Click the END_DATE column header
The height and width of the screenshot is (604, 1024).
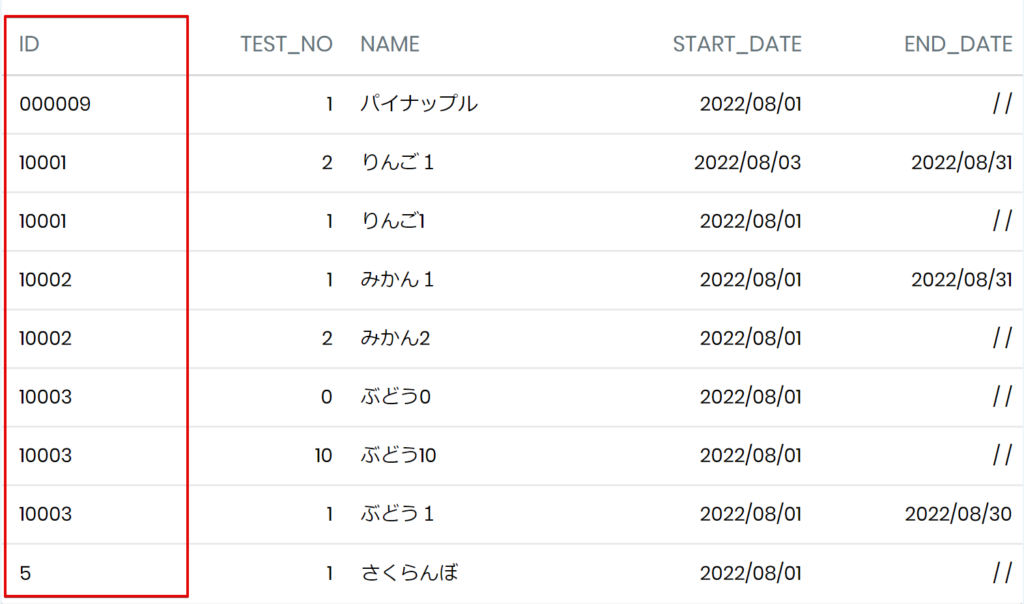pos(958,44)
